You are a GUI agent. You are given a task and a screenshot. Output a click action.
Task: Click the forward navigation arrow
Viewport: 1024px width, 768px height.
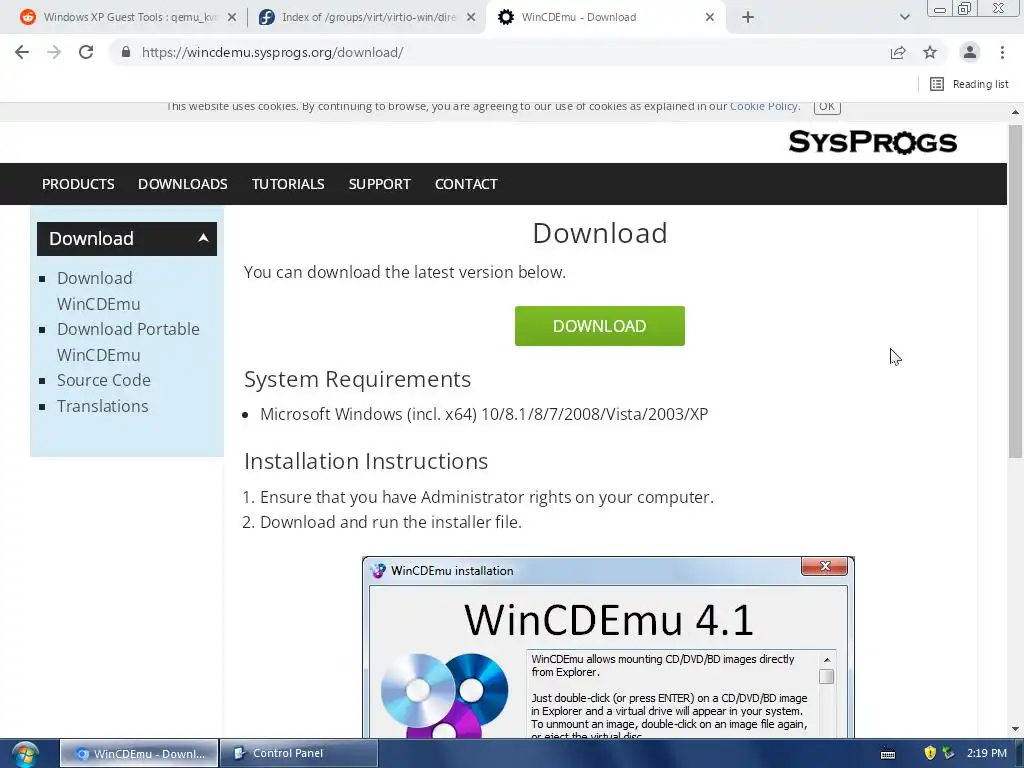click(x=54, y=52)
